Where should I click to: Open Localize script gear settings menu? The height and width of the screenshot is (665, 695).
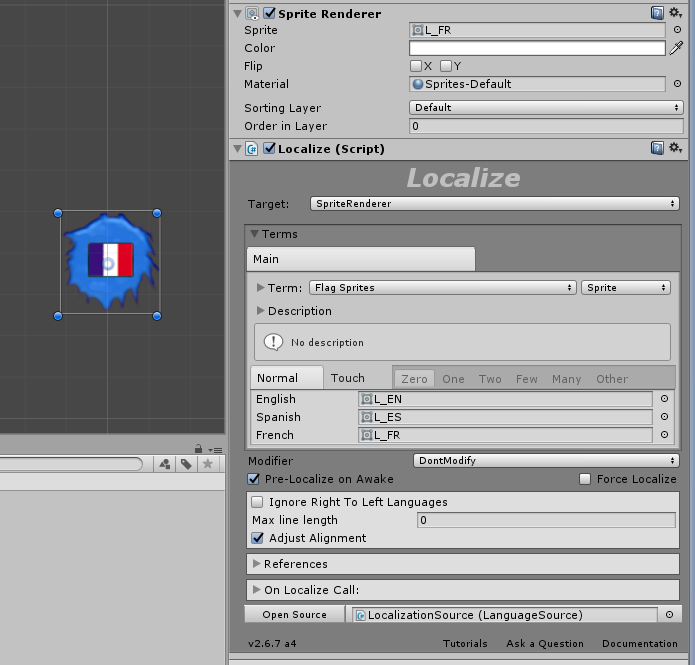(x=675, y=148)
